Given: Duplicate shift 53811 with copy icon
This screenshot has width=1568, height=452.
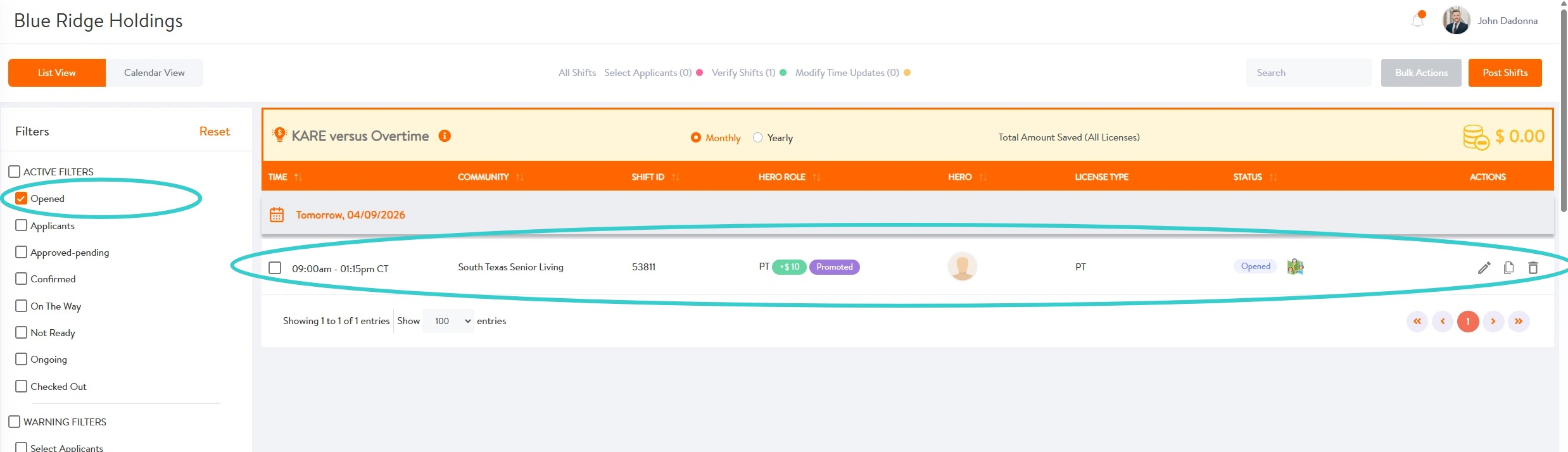Looking at the screenshot, I should [1508, 268].
